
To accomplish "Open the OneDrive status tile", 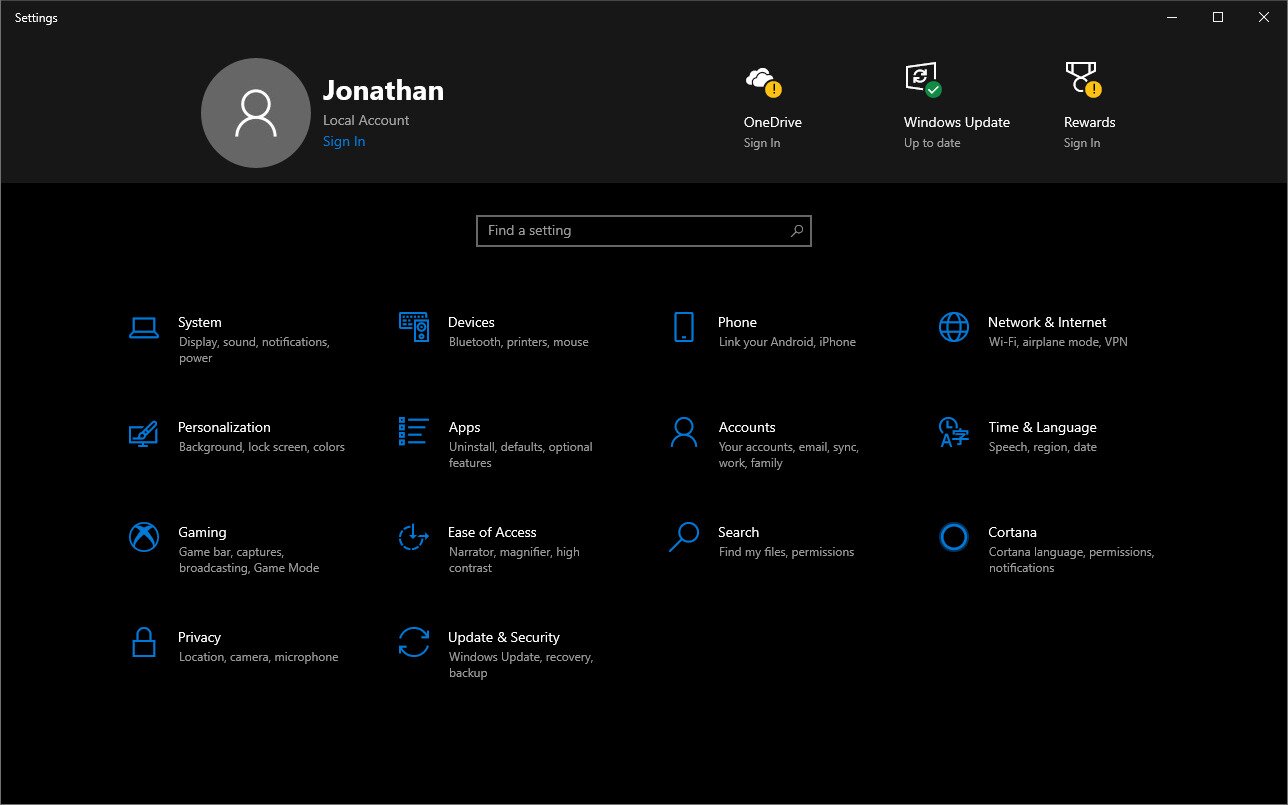I will tap(772, 106).
